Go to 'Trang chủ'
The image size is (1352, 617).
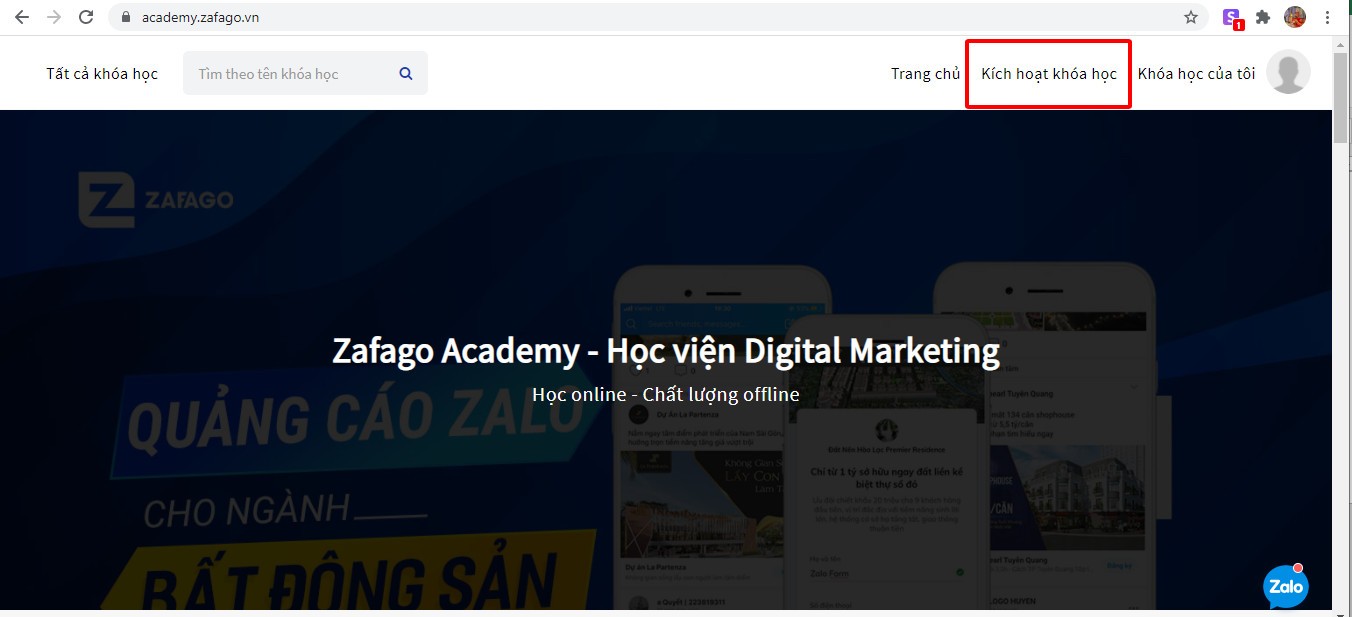pos(925,74)
